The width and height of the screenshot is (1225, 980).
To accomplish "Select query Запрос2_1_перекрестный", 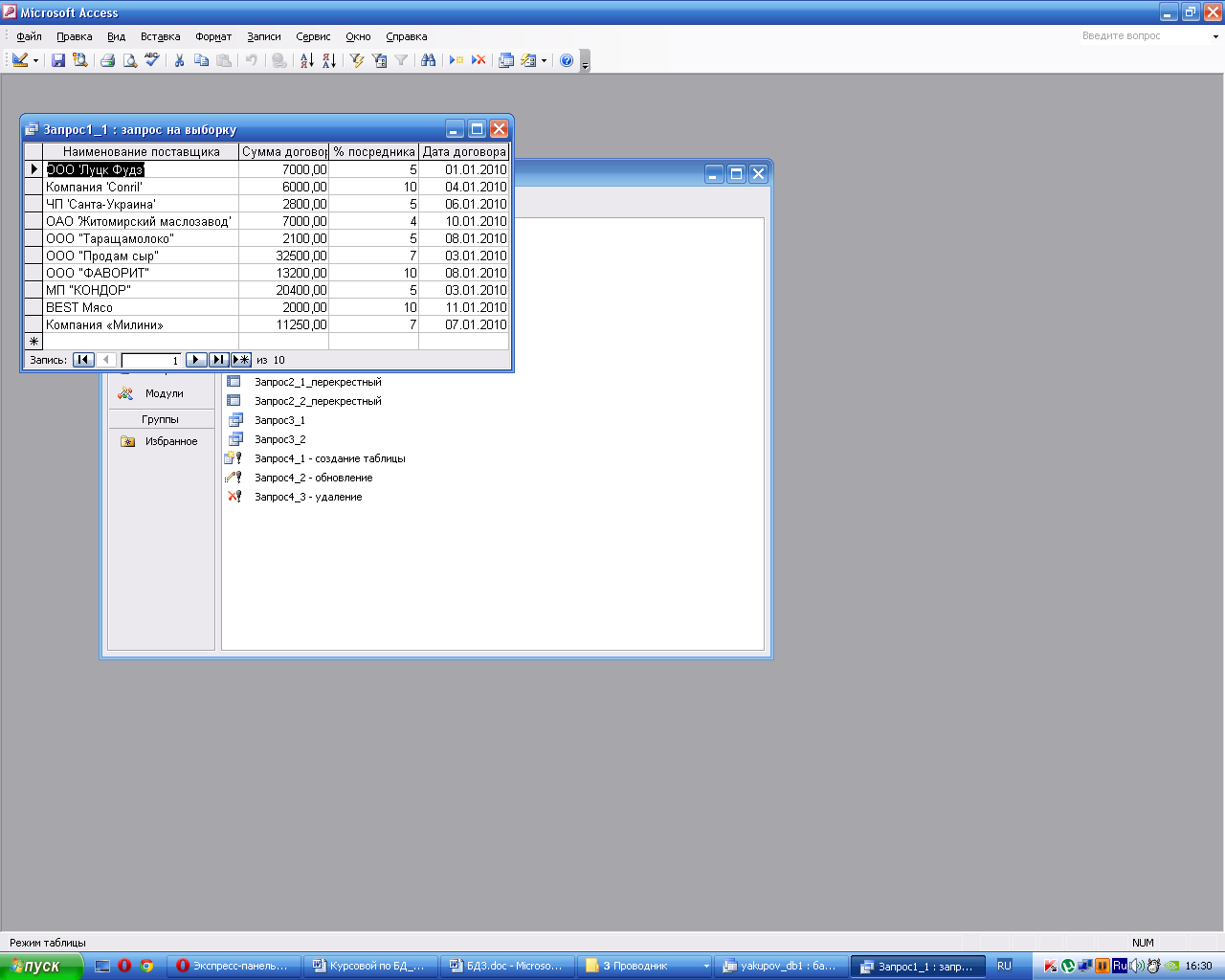I will [318, 382].
